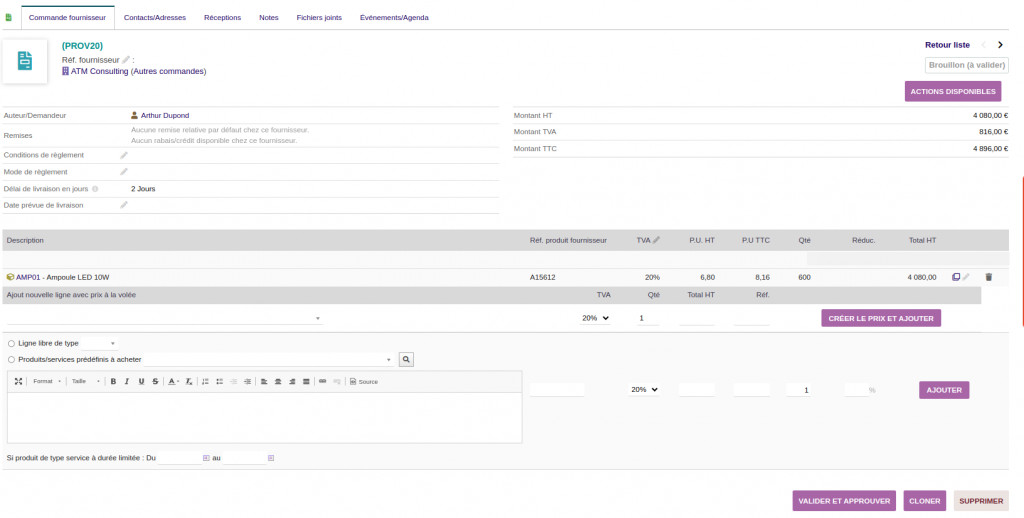Open the Fichiers joints tab

[x=319, y=17]
